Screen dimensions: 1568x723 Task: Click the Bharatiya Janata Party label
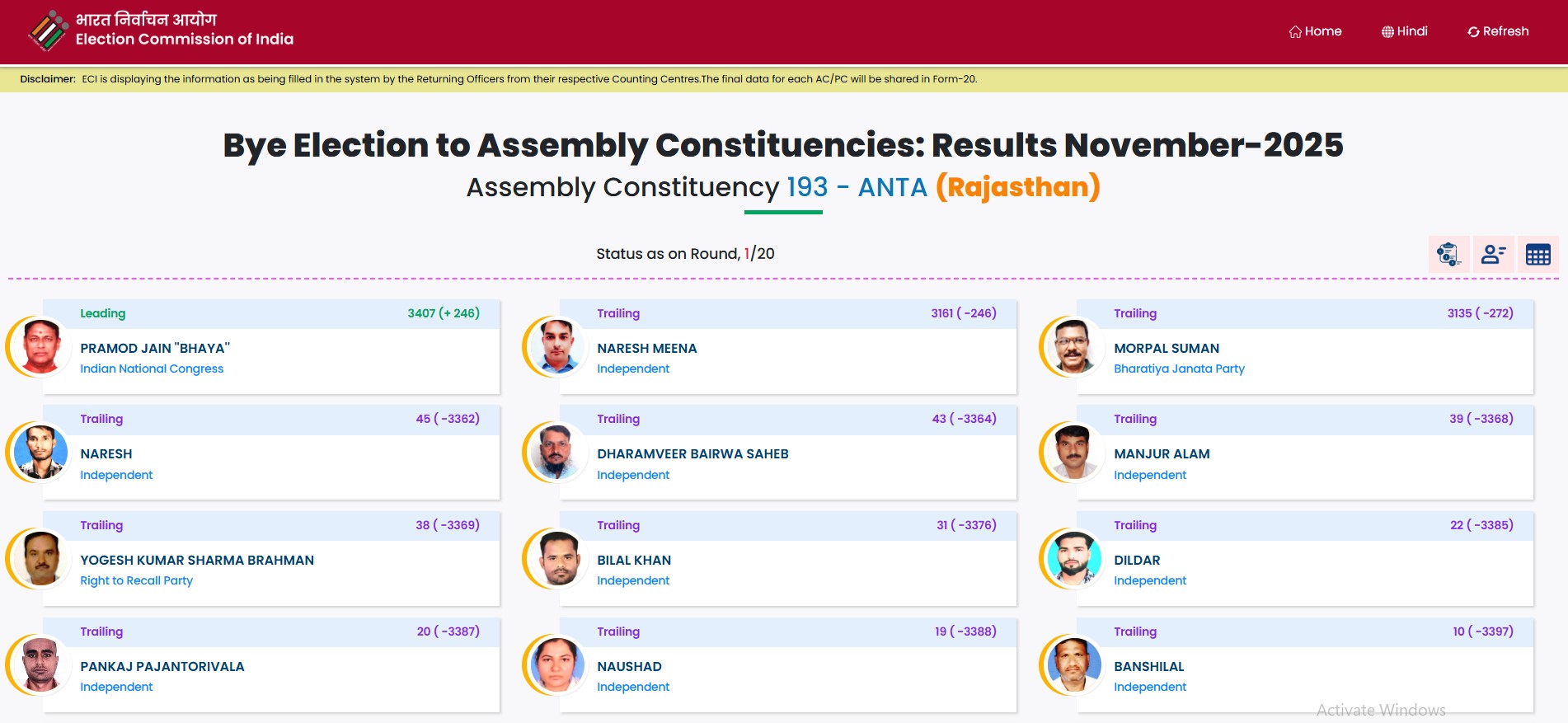[x=1179, y=369]
